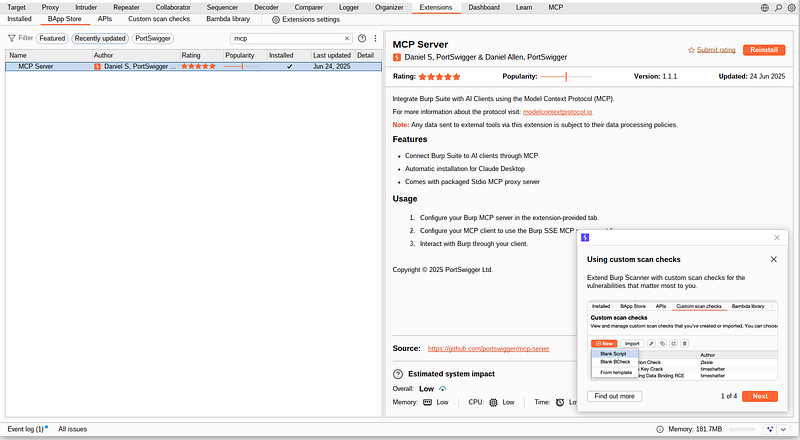Open All issues in status bar
This screenshot has width=800, height=440.
pyautogui.click(x=72, y=429)
